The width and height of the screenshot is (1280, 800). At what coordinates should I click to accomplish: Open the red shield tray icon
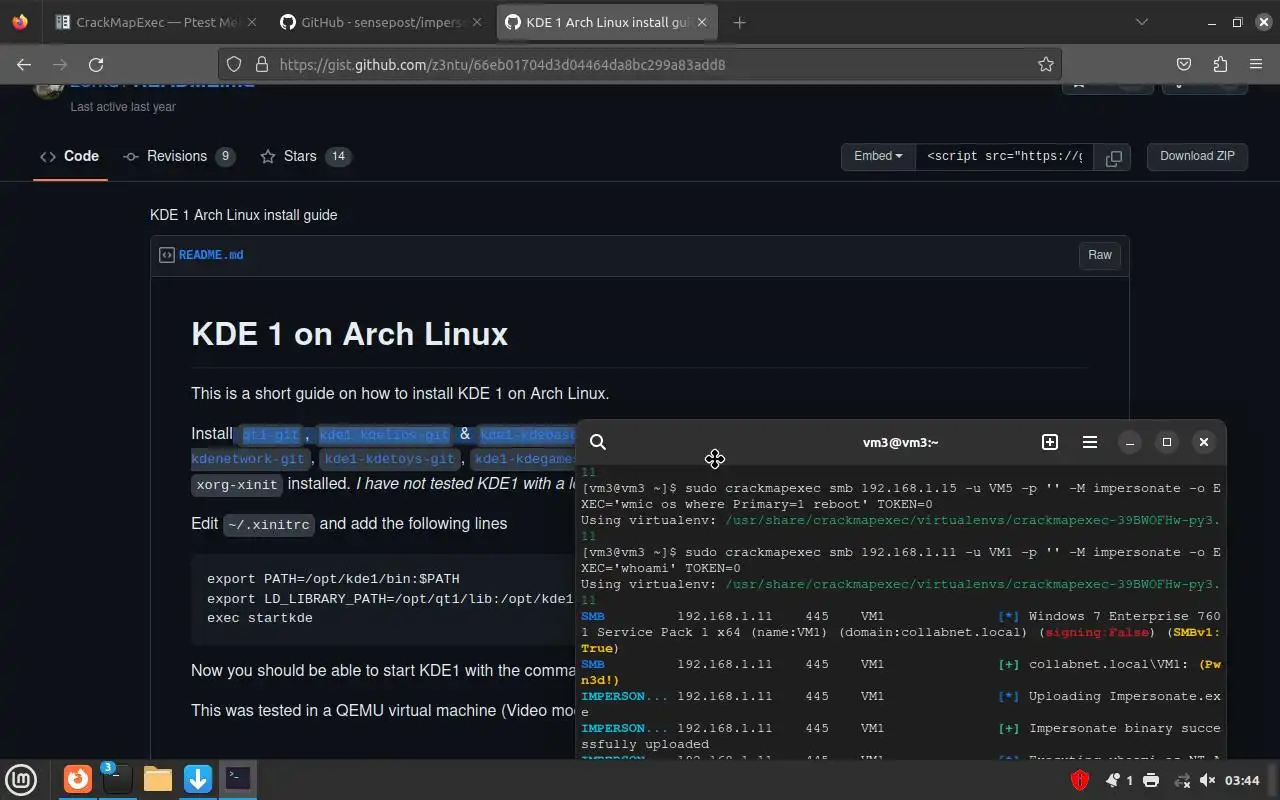1080,780
